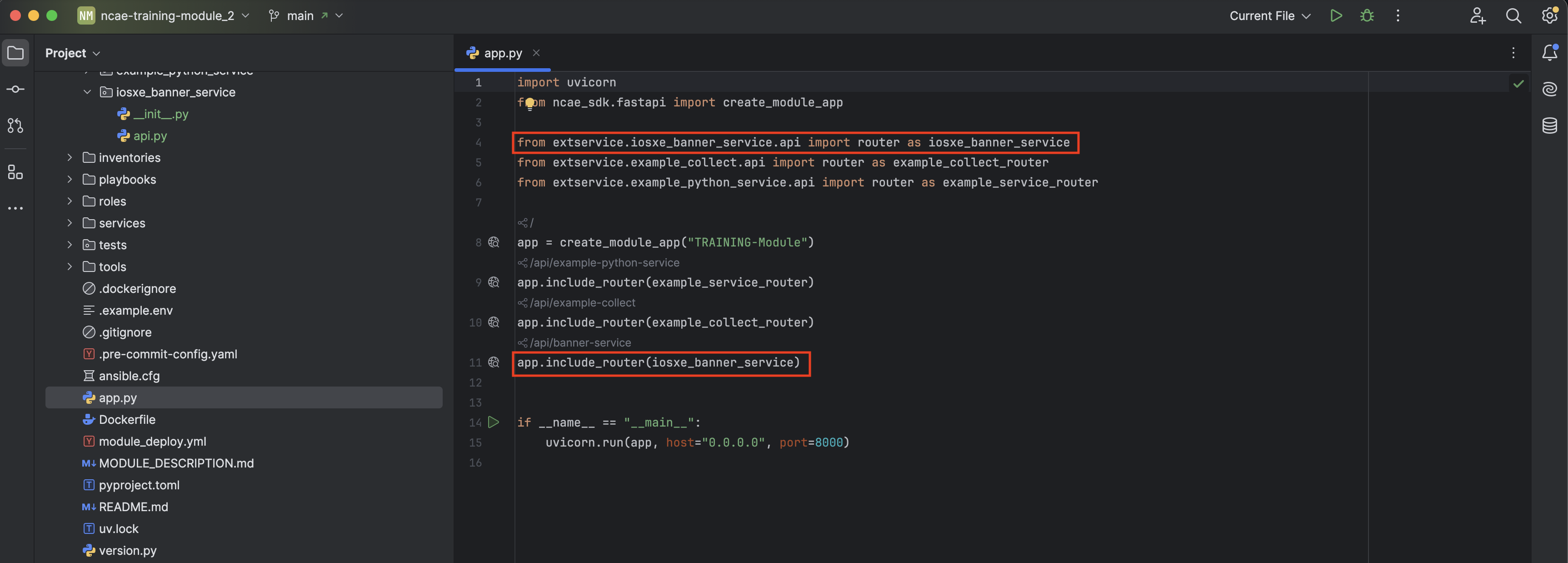Select version.py file
Viewport: 1568px width, 563px height.
[119, 551]
